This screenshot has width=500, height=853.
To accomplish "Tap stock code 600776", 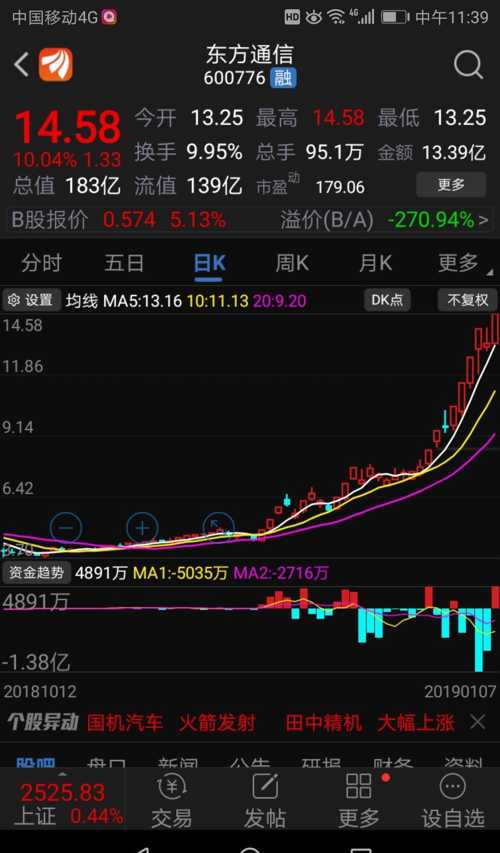I will point(234,78).
